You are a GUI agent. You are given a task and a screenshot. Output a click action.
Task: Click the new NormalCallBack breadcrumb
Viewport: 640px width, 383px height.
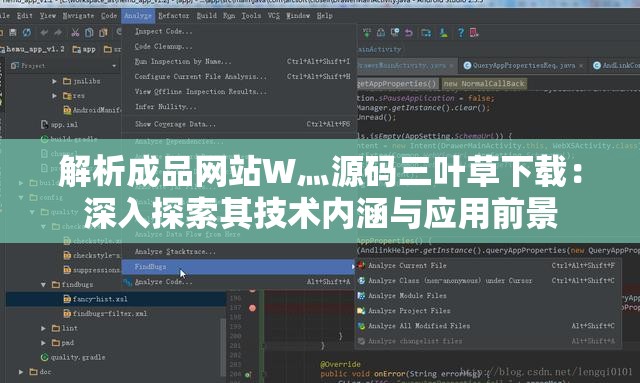pos(484,84)
